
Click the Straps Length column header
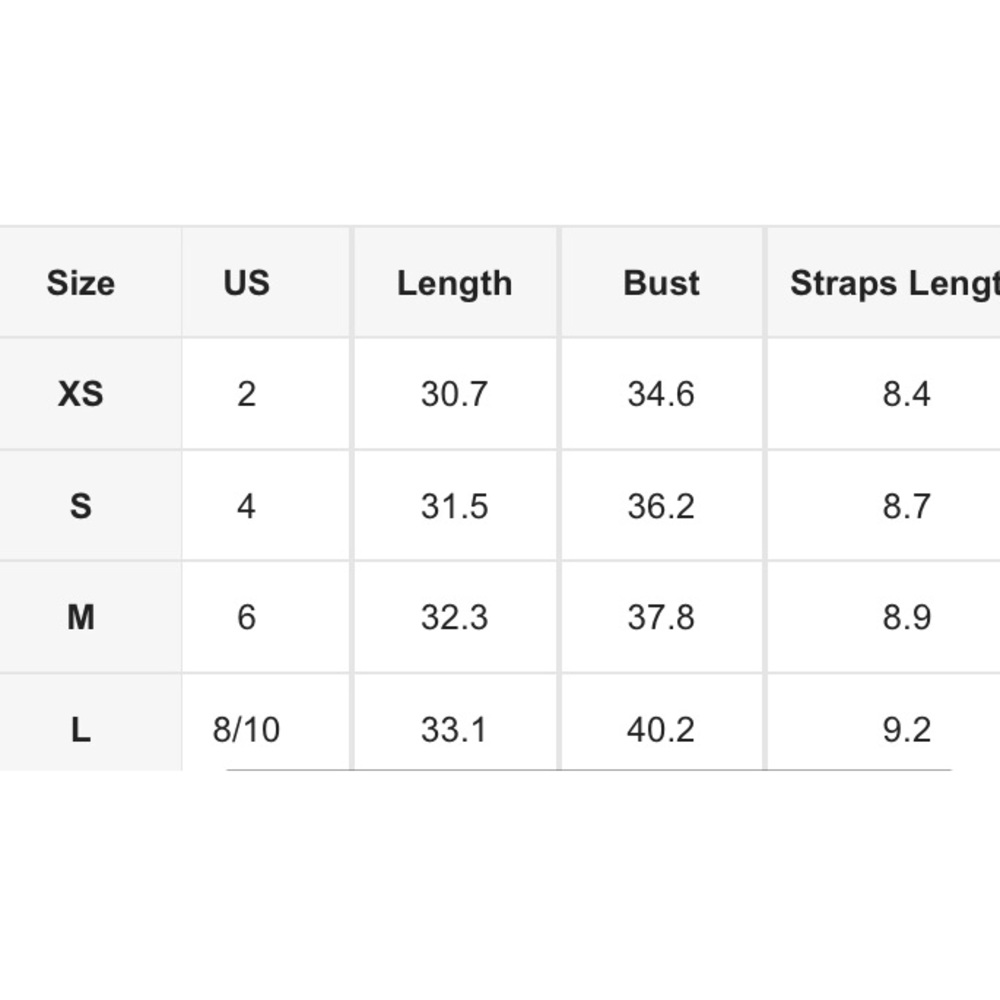pos(895,284)
